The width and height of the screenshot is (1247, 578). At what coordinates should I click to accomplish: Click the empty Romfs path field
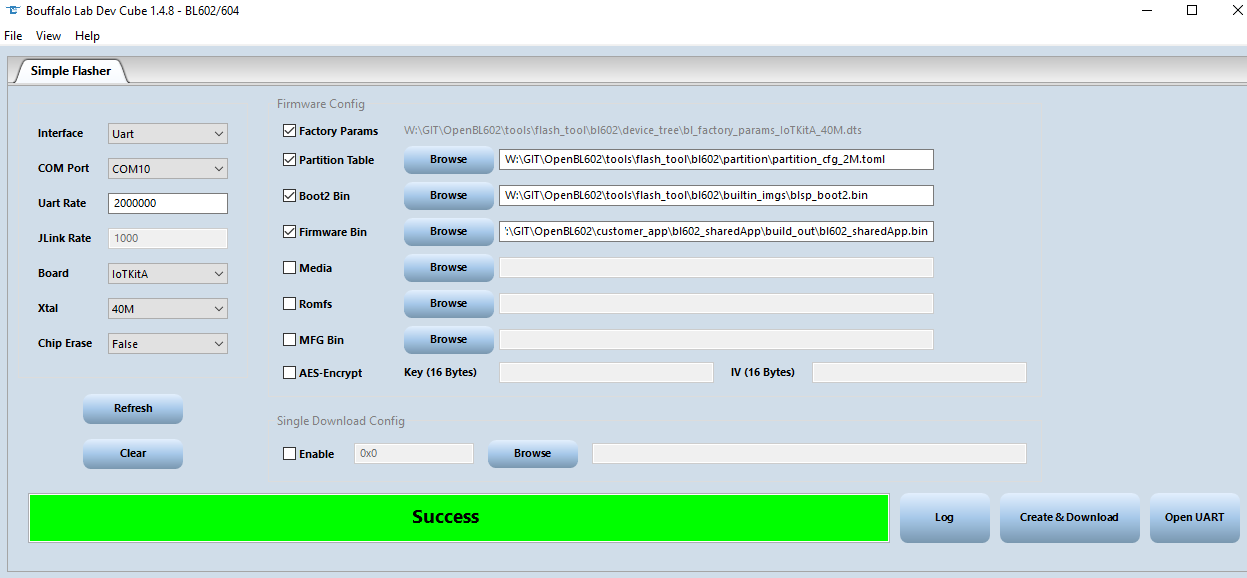[716, 304]
